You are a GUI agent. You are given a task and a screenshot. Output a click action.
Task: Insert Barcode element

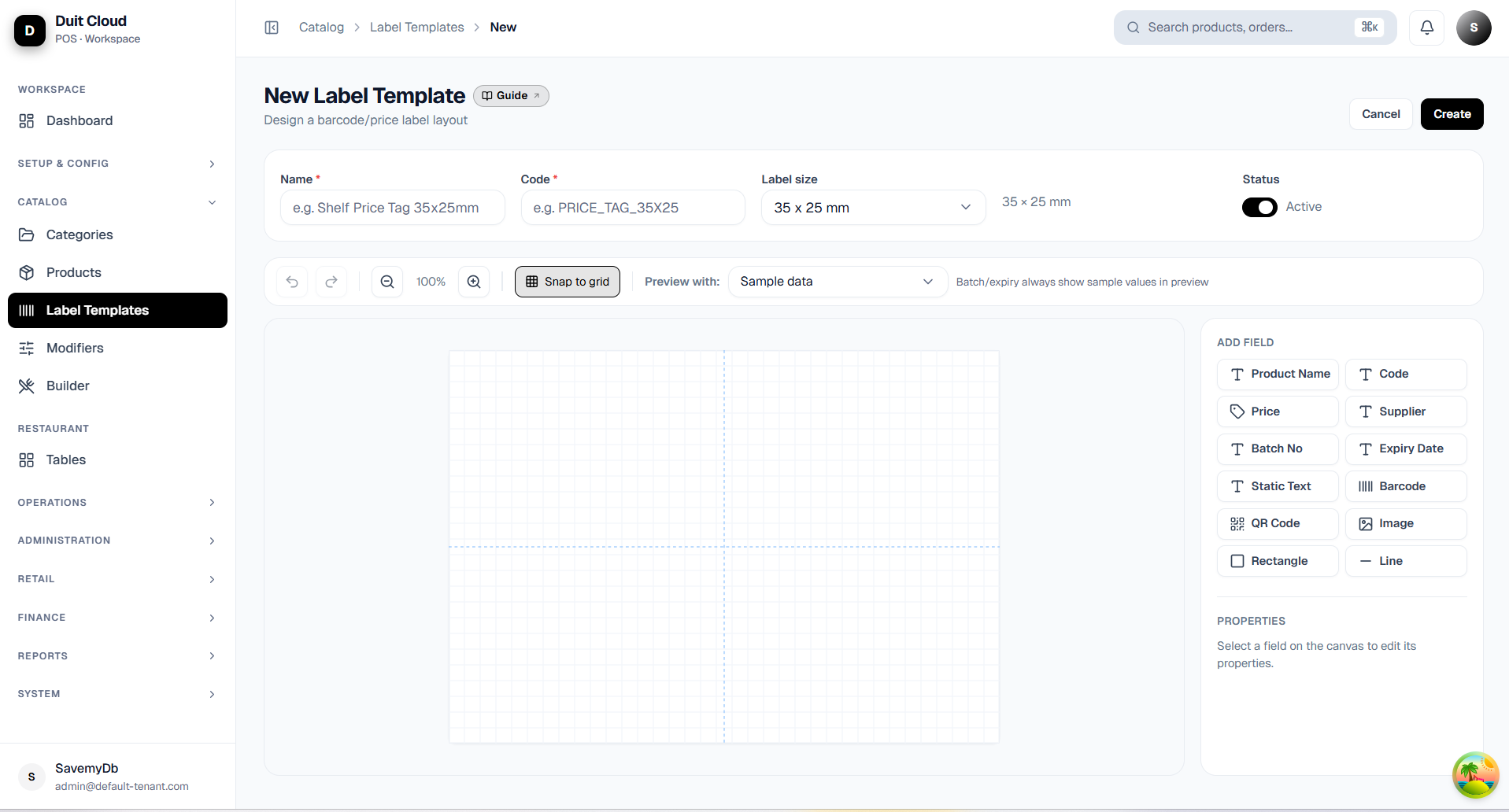(1406, 486)
